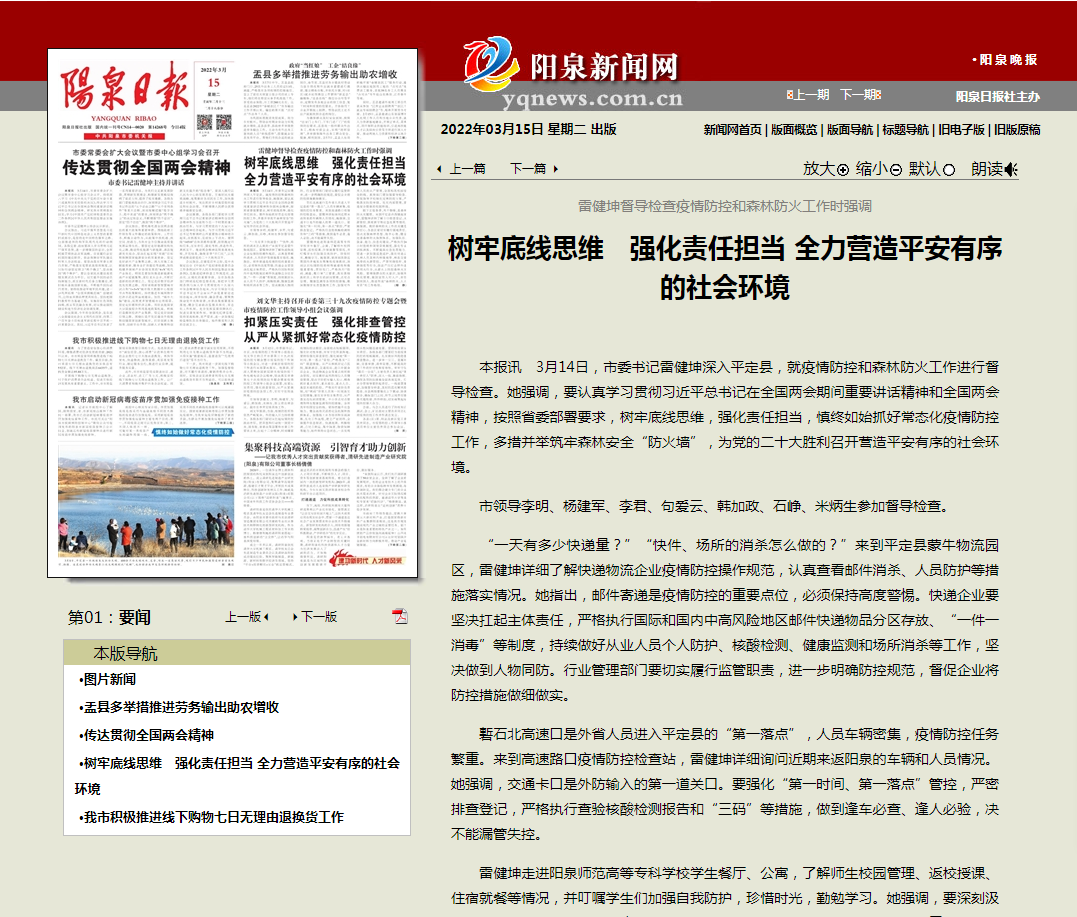The height and width of the screenshot is (917, 1077).
Task: Start reading aloud with 朗读
Action: (x=987, y=169)
